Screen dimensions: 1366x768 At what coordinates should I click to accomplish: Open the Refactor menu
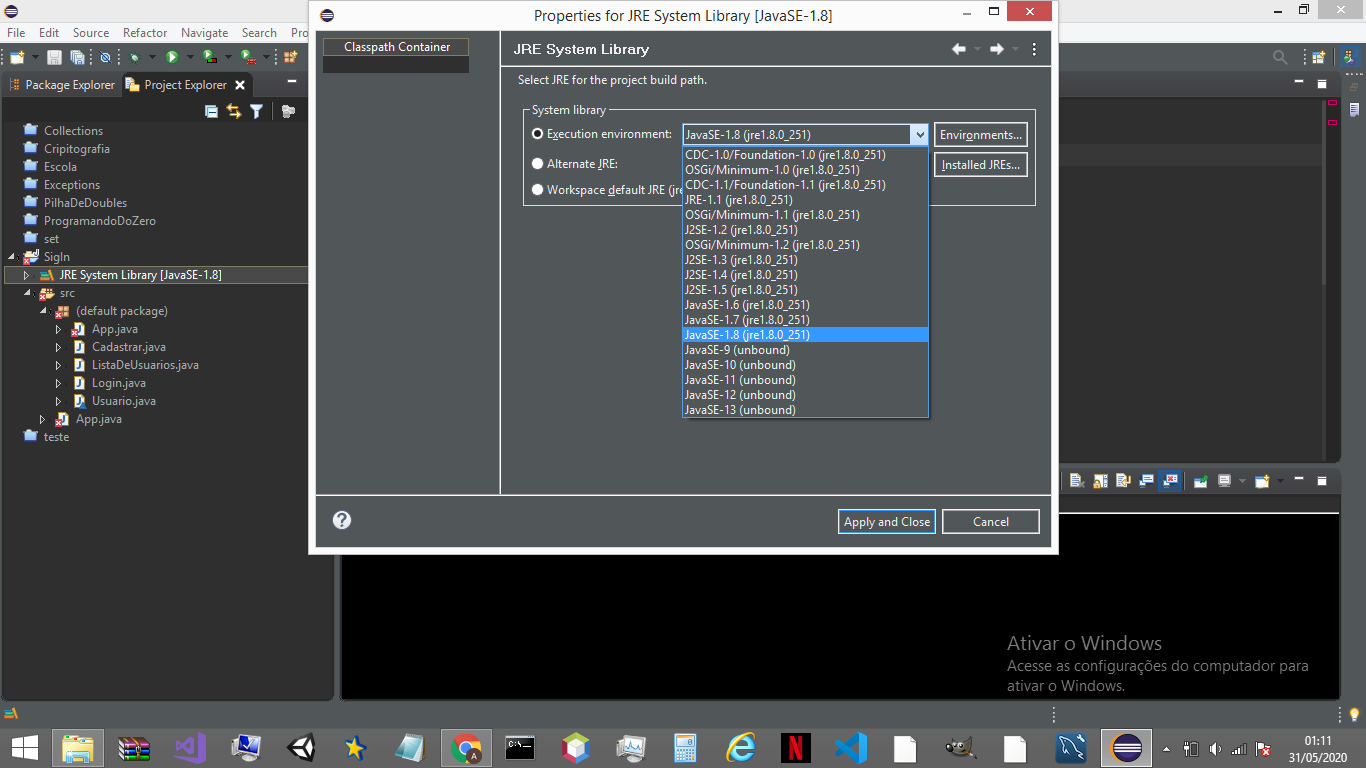click(x=145, y=33)
